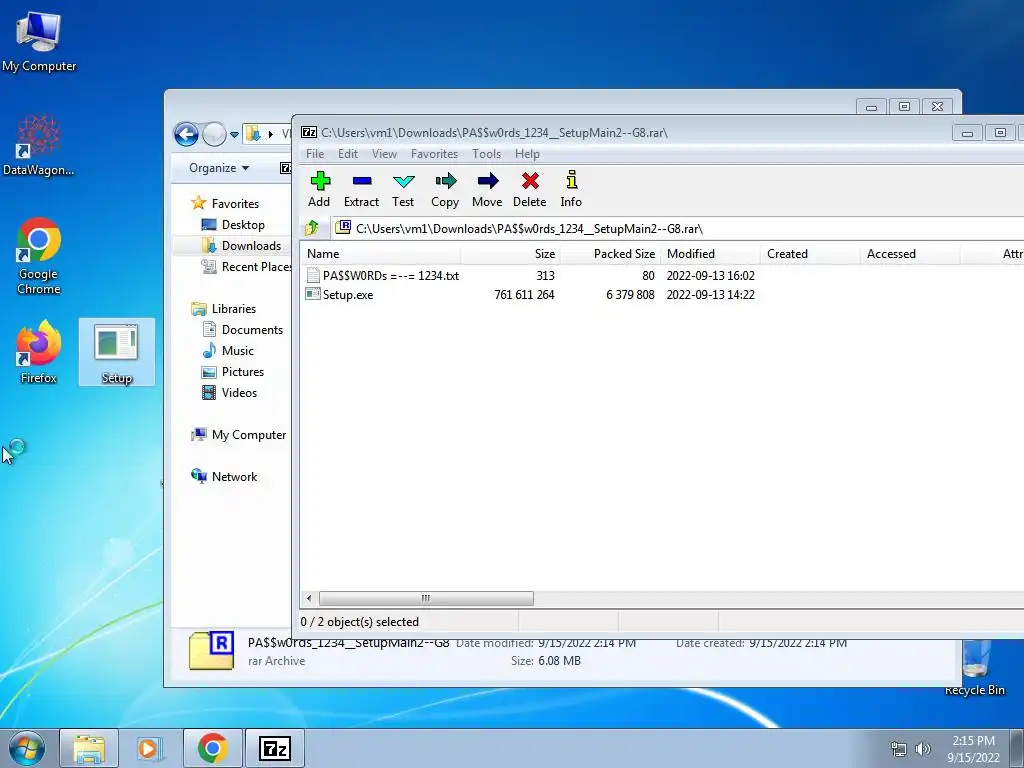Click modified date 2022-09-13 16:02
1024x768 pixels.
tap(711, 276)
